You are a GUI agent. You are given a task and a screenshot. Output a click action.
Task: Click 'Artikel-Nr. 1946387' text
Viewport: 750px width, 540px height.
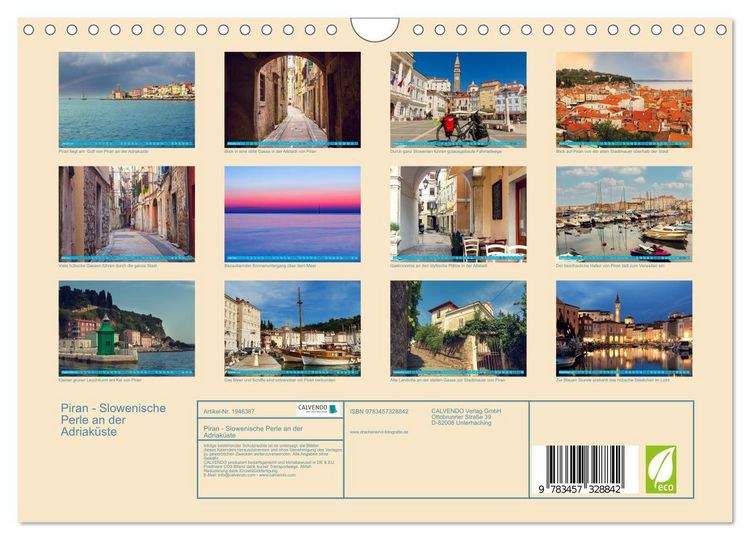[x=229, y=411]
